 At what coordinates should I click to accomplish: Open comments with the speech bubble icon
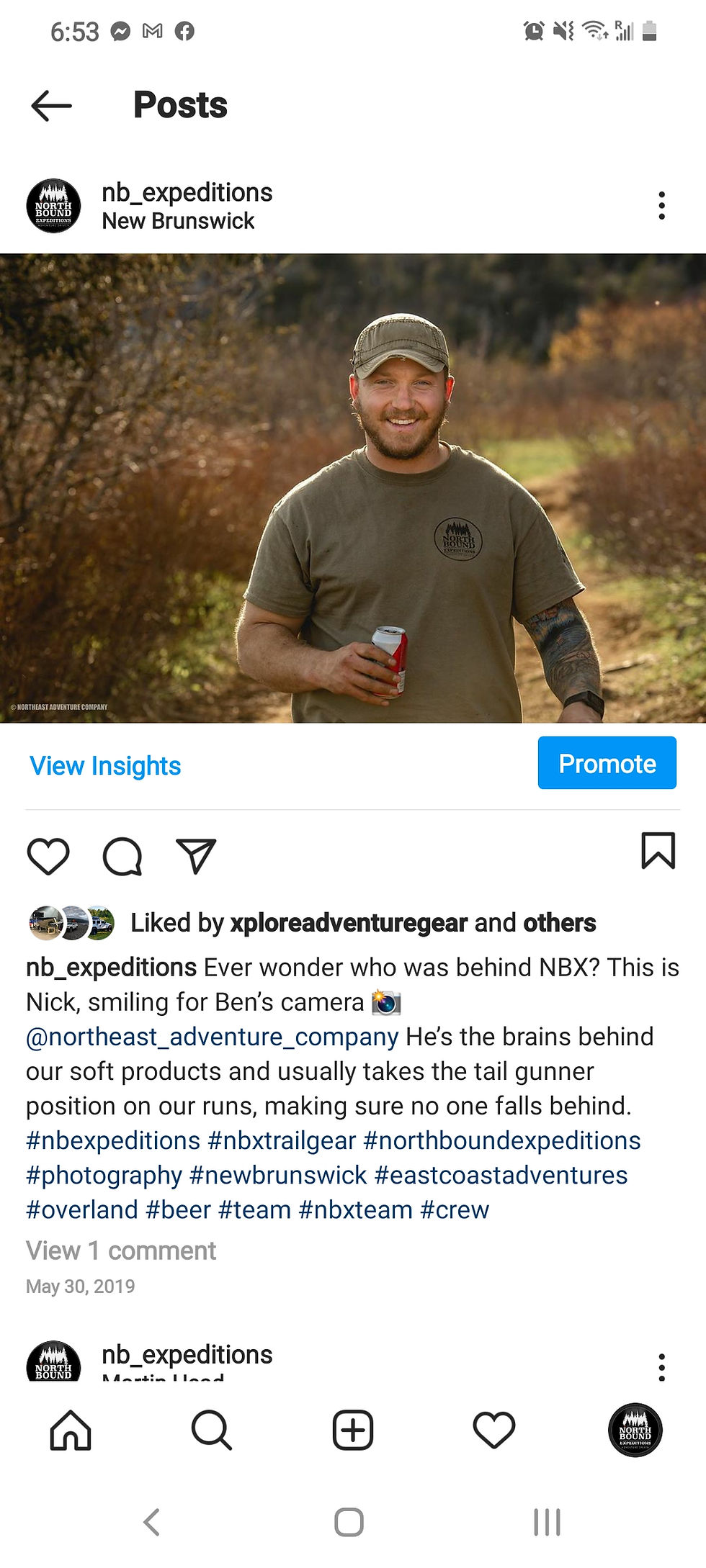tap(122, 857)
